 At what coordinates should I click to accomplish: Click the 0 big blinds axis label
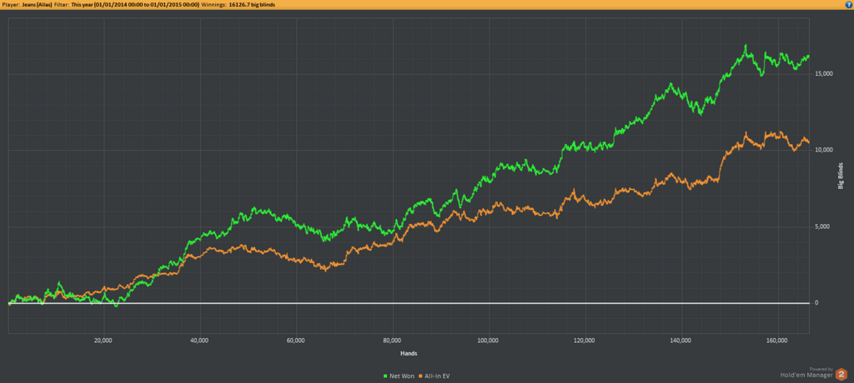click(x=816, y=303)
